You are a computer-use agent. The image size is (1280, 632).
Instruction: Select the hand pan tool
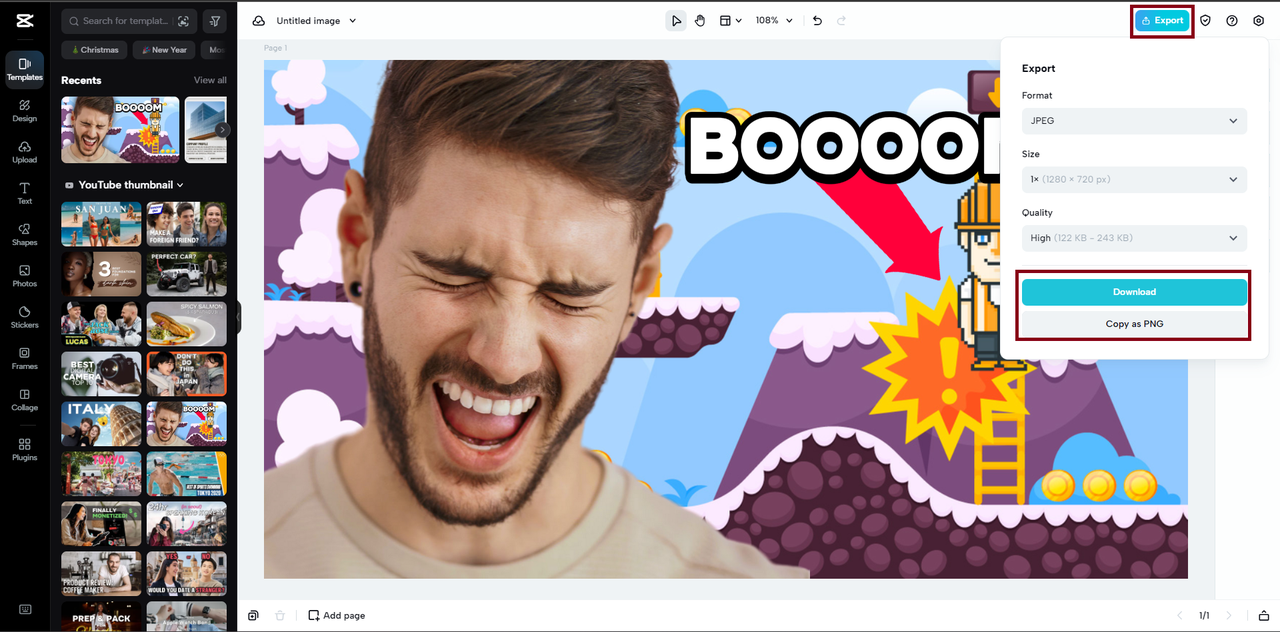point(700,21)
